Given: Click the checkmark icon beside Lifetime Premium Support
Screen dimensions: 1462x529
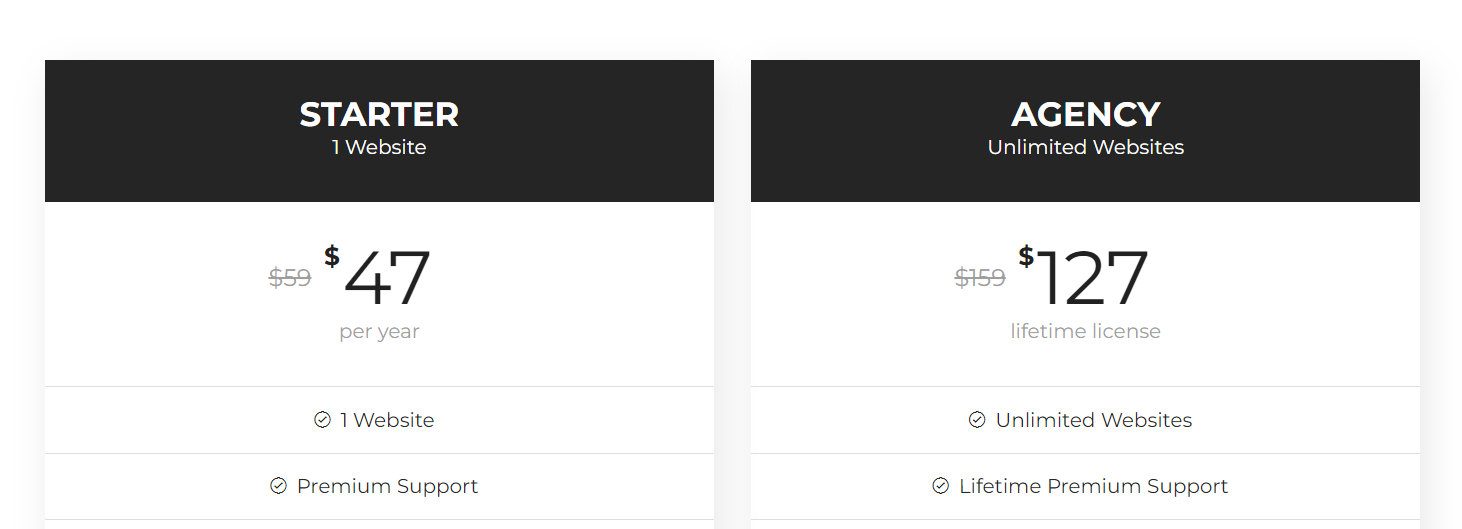Looking at the screenshot, I should (x=940, y=486).
